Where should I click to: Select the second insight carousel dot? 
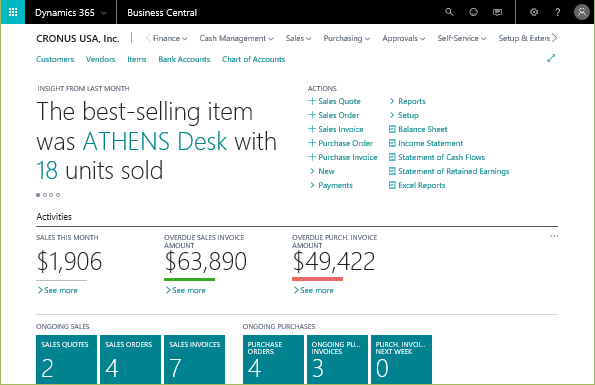pos(45,195)
